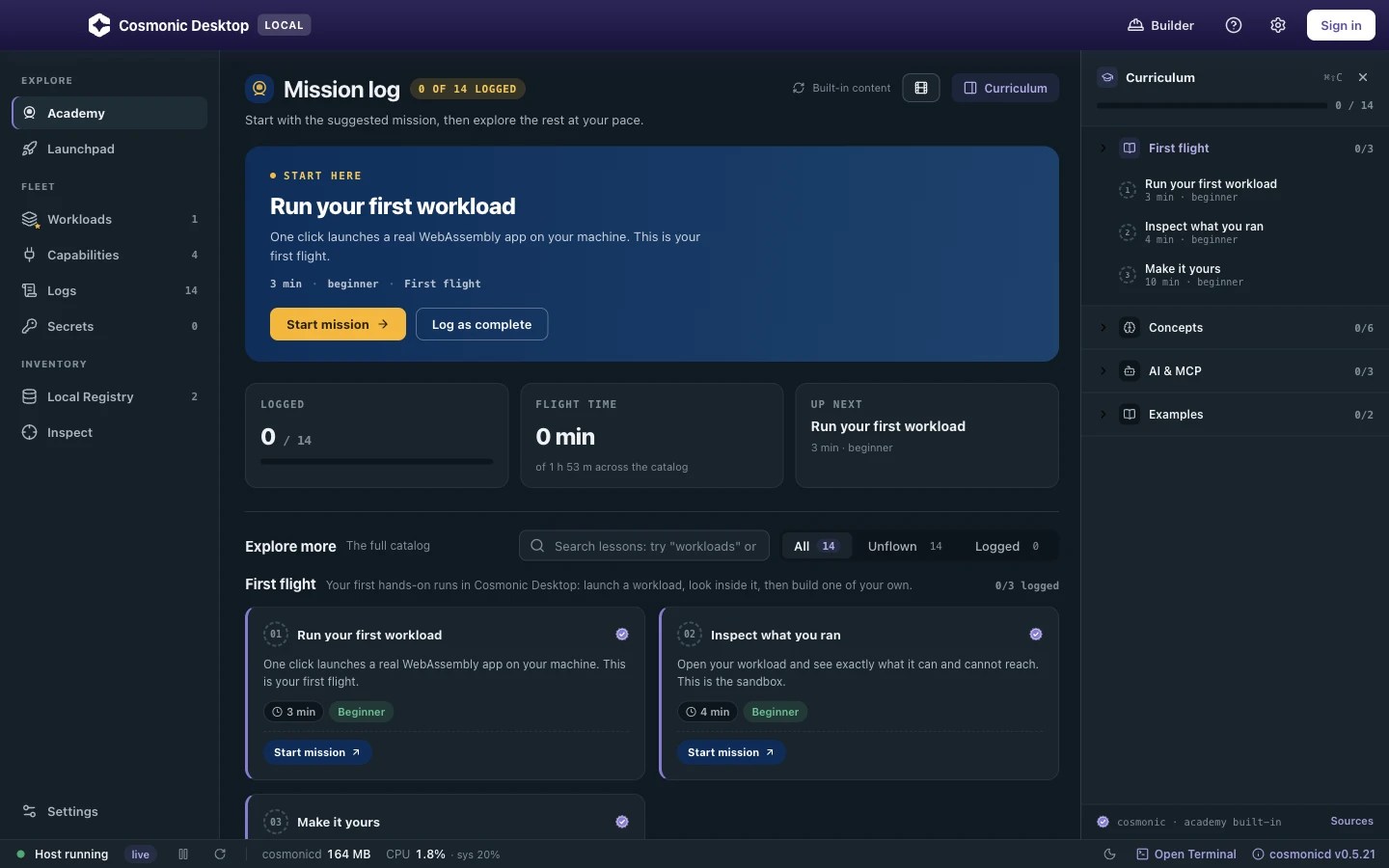
Task: Click the Built-in content refresh icon
Action: point(799,88)
